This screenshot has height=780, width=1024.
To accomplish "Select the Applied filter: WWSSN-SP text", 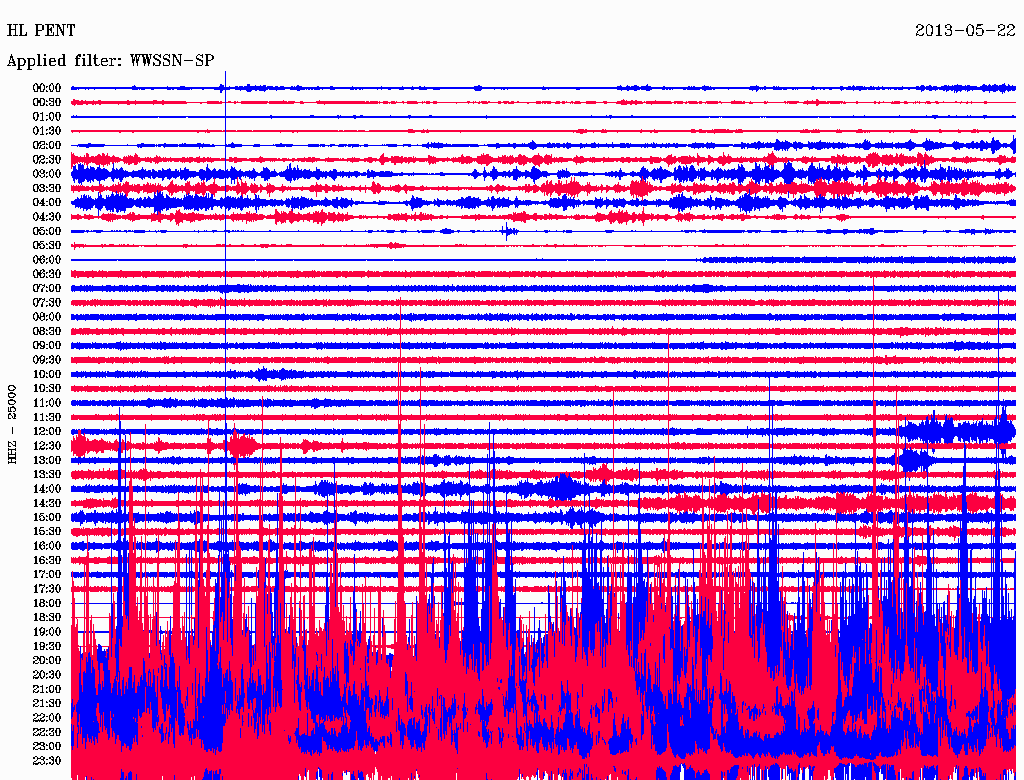I will (110, 61).
